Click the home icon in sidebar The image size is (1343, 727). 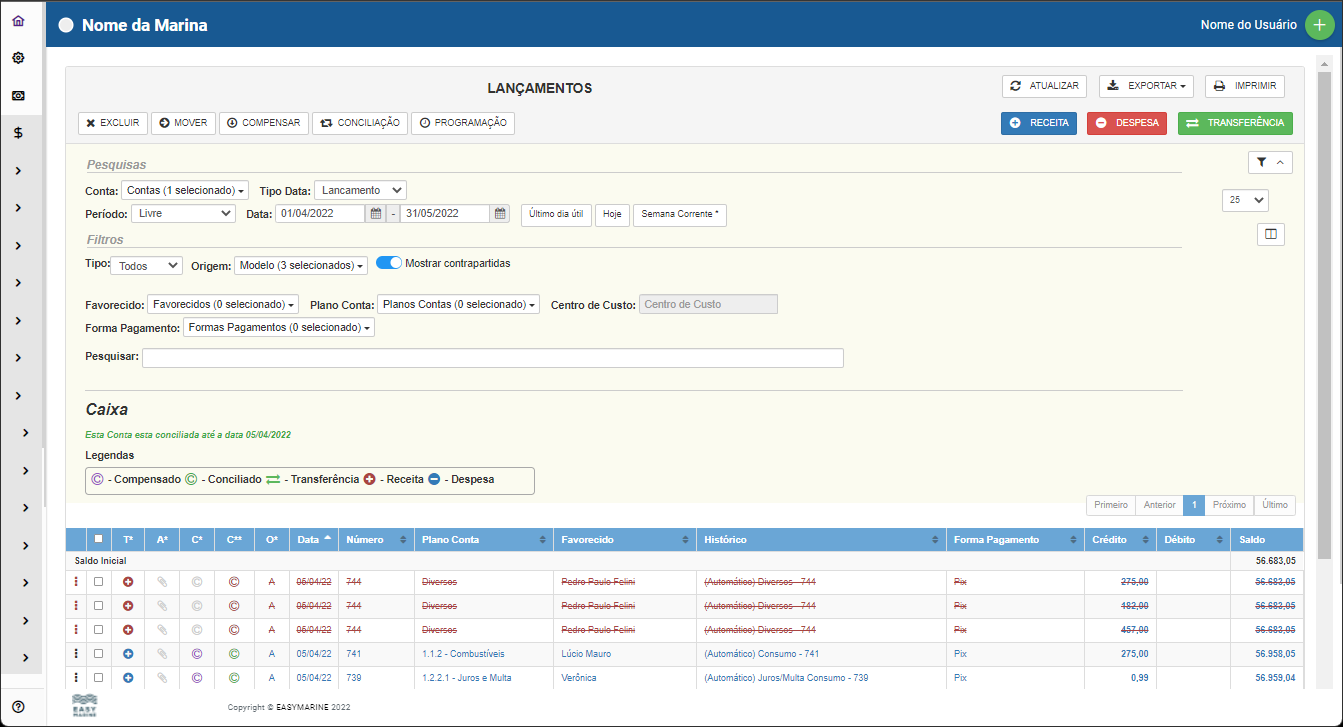[x=18, y=21]
